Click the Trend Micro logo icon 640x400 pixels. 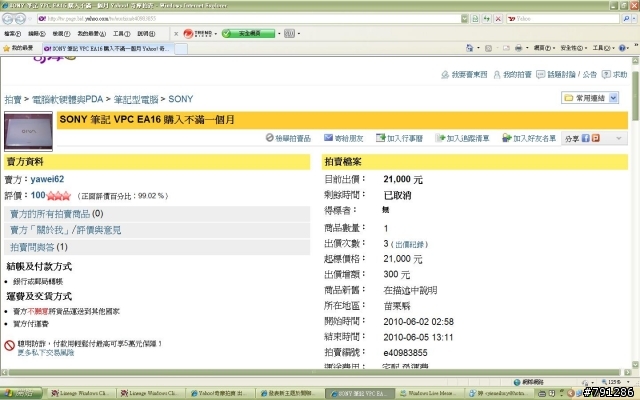click(188, 33)
